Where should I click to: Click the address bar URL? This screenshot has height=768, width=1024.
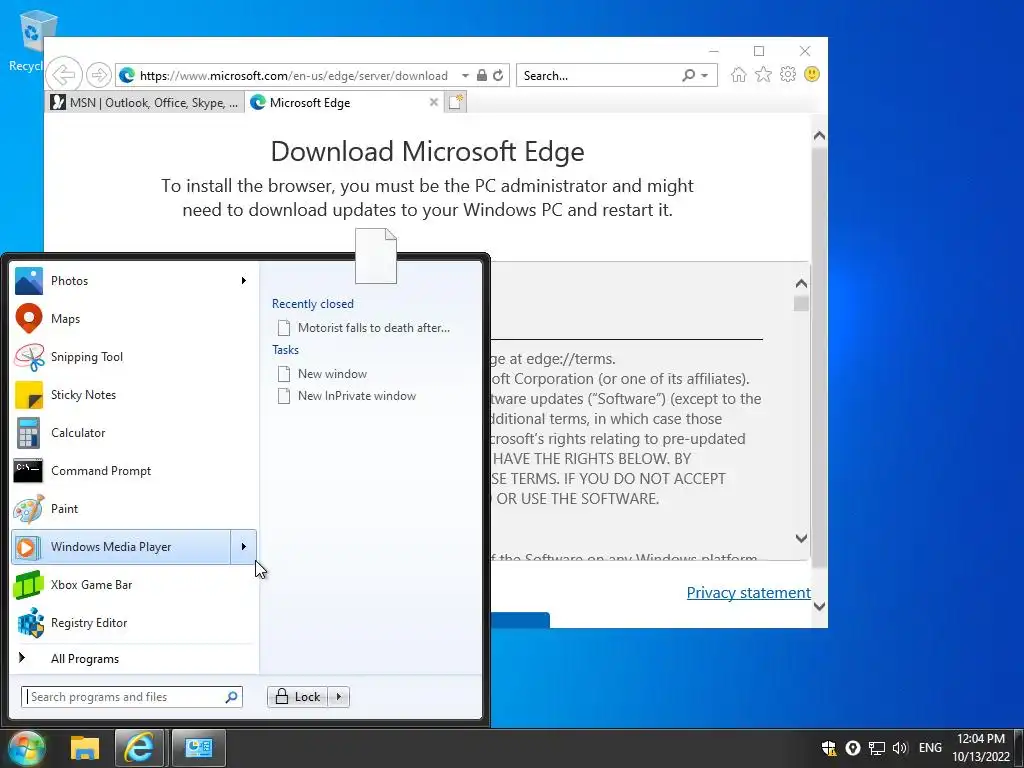[294, 76]
